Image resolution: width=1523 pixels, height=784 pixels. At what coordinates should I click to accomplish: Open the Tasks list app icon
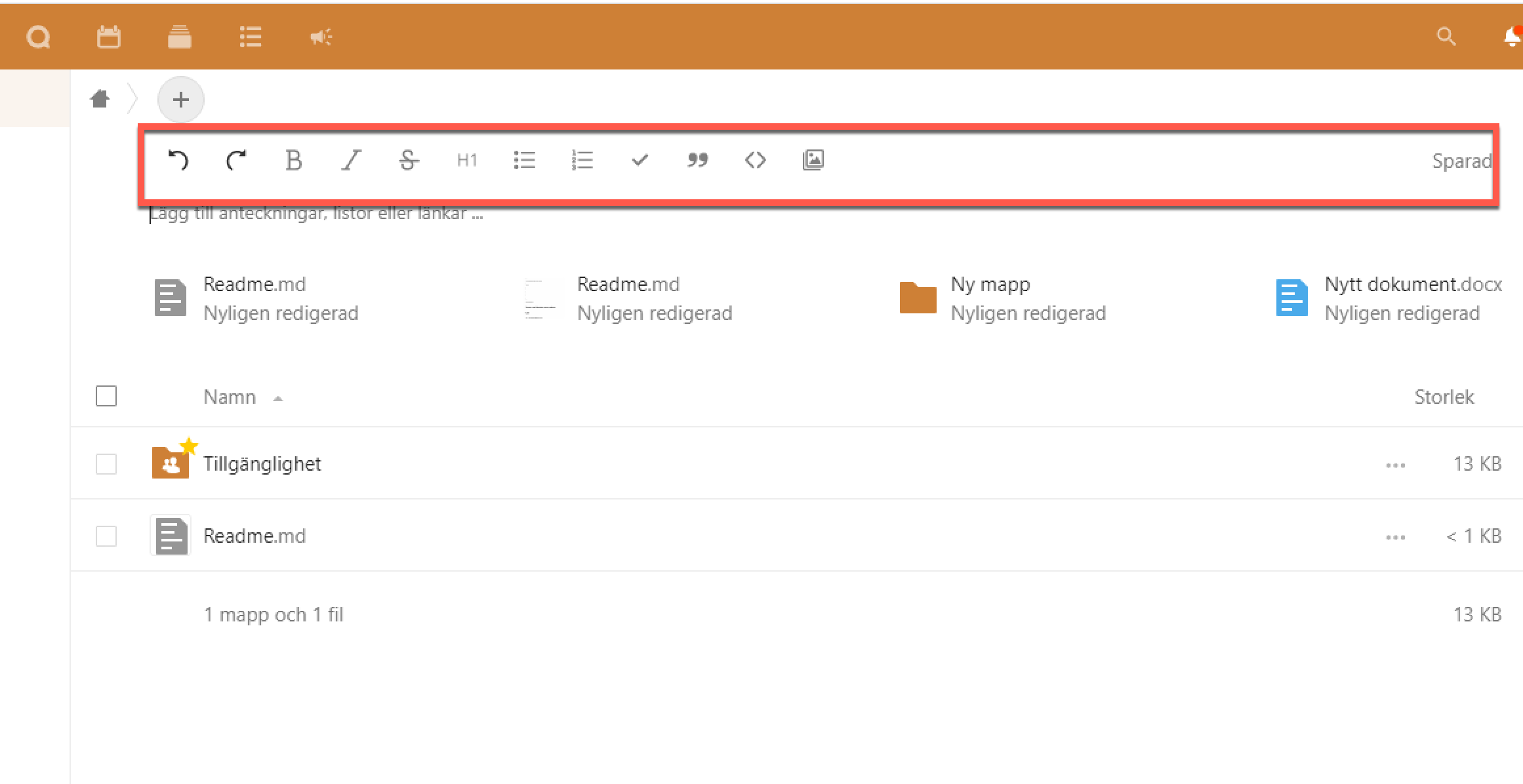[251, 37]
